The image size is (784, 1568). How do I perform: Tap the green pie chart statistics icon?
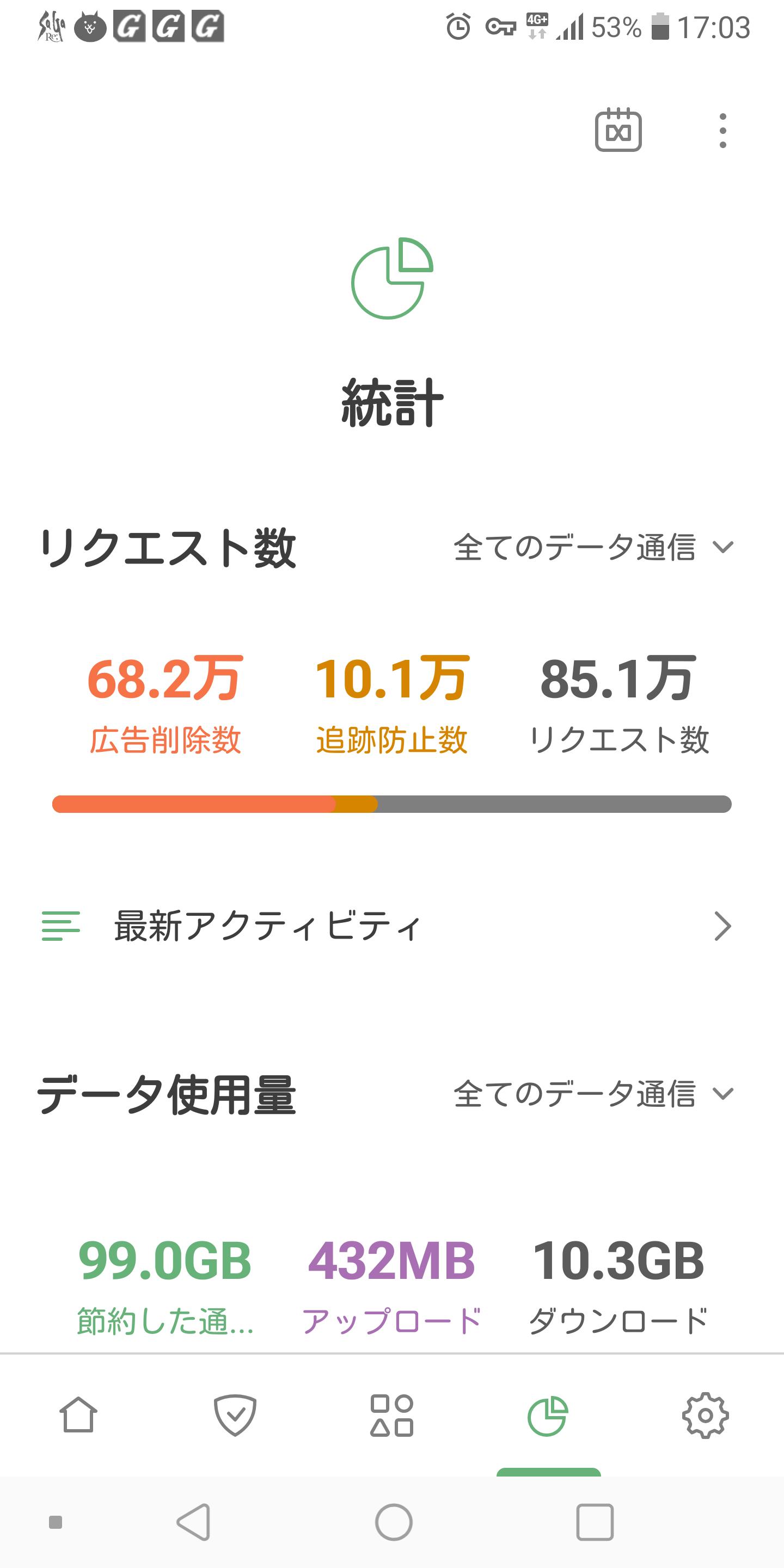(392, 278)
